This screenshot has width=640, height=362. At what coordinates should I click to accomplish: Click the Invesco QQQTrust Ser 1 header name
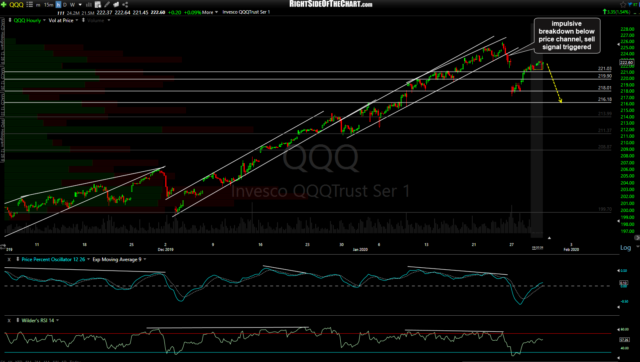(246, 12)
